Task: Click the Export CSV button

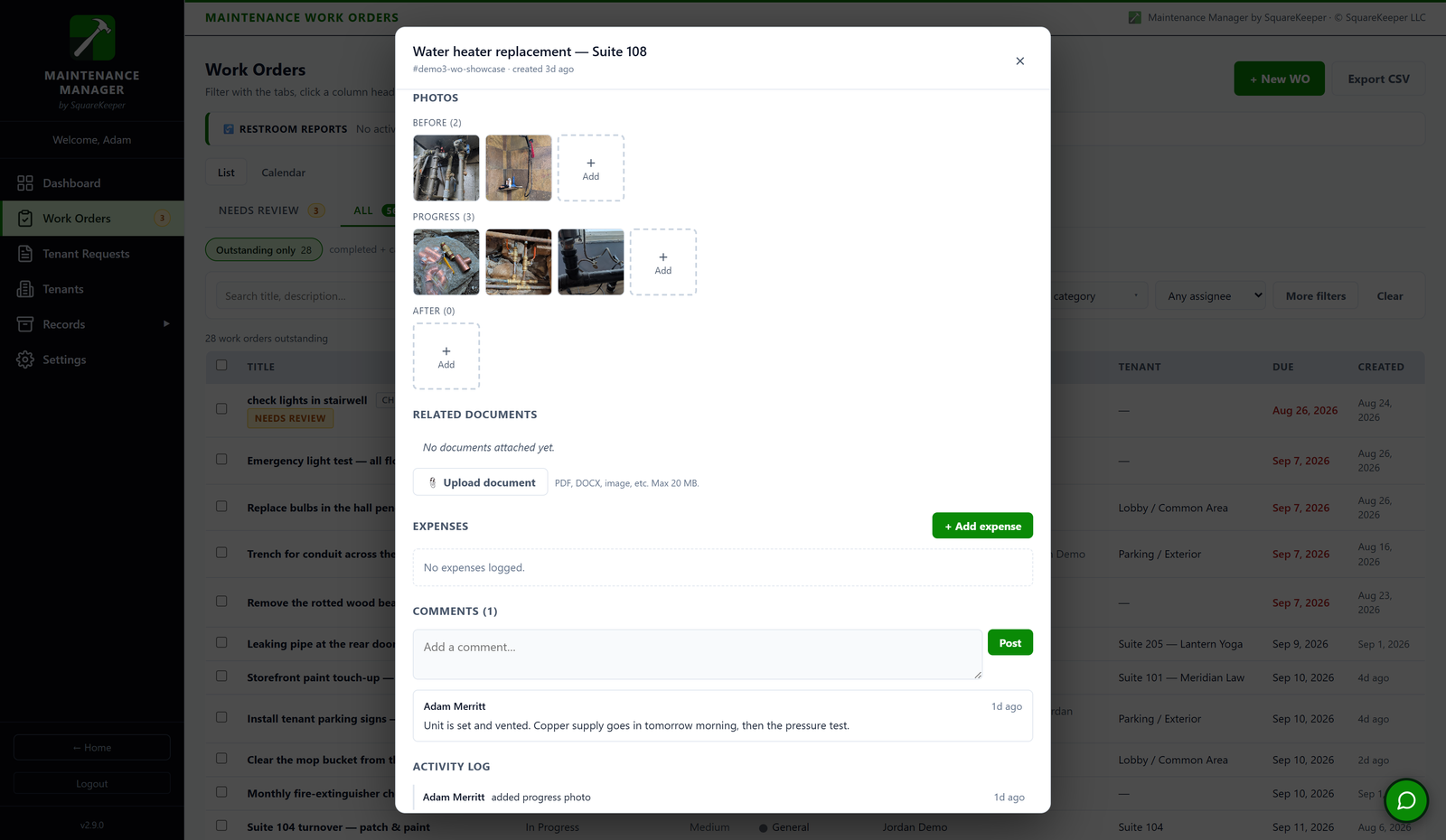Action: point(1378,79)
